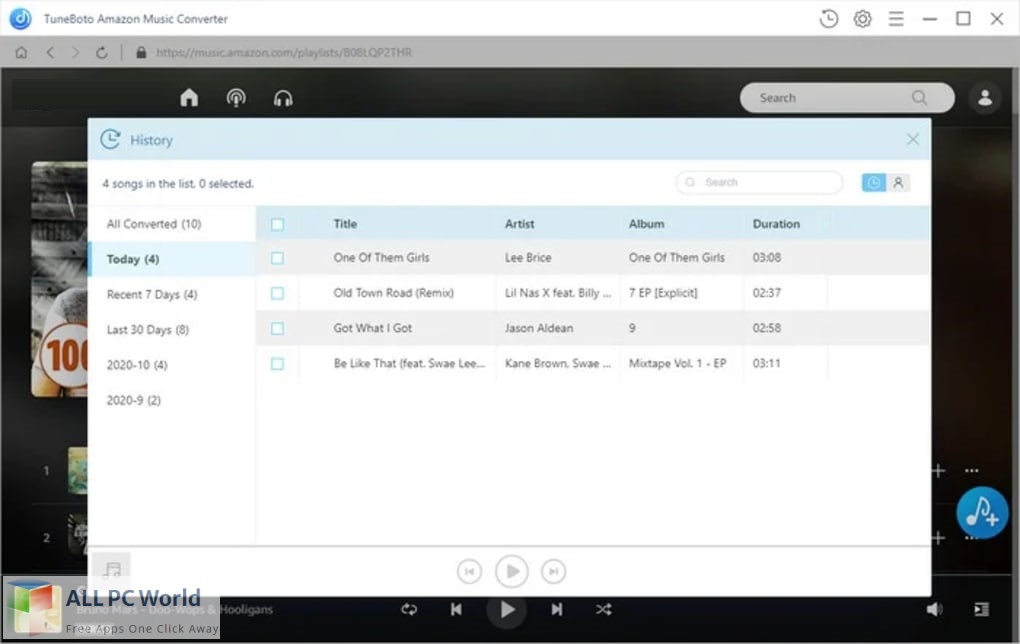Open more options dots for track 1
This screenshot has height=644, width=1020.
(x=971, y=470)
